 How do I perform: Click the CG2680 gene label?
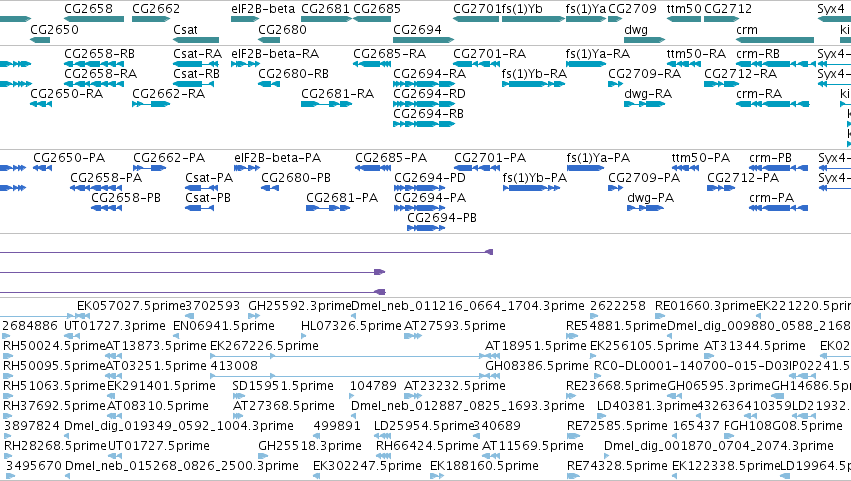pyautogui.click(x=282, y=29)
